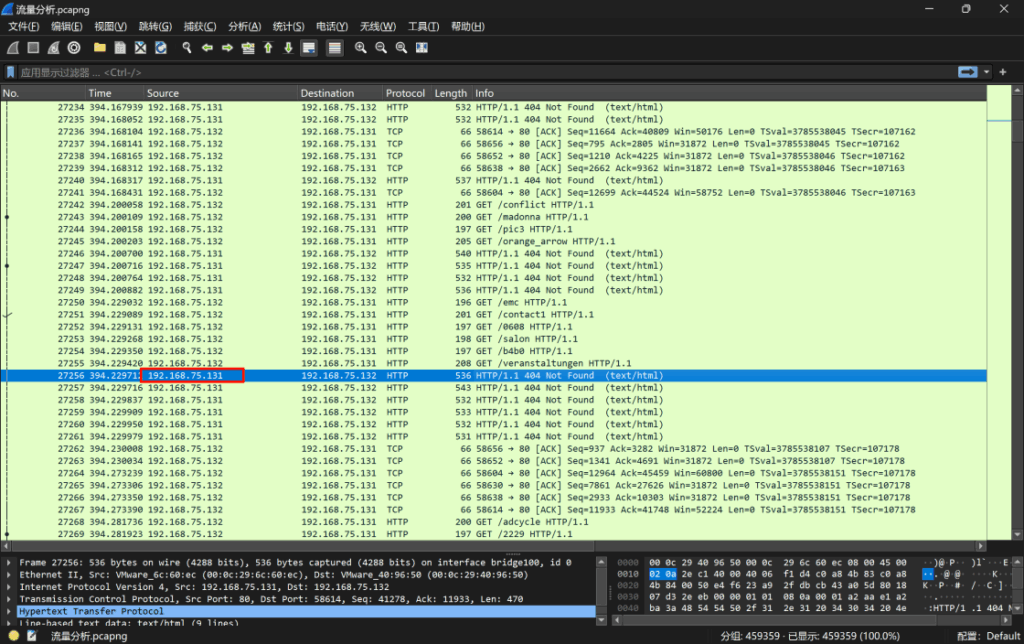
Task: Click the stop capture square icon
Action: (33, 48)
